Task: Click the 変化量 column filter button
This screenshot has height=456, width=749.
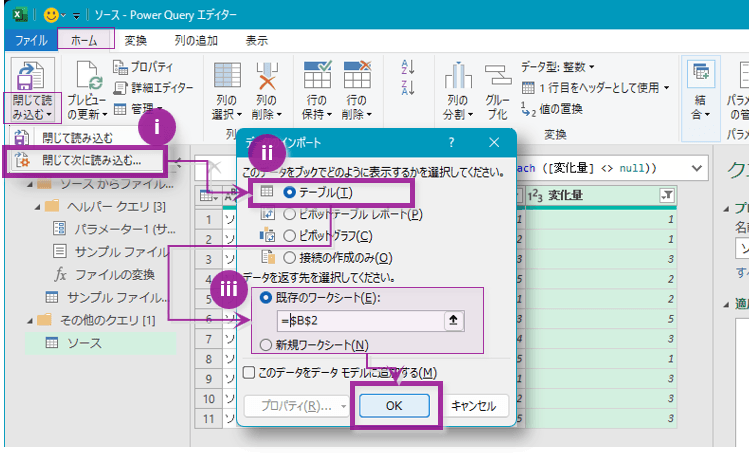Action: pyautogui.click(x=667, y=195)
